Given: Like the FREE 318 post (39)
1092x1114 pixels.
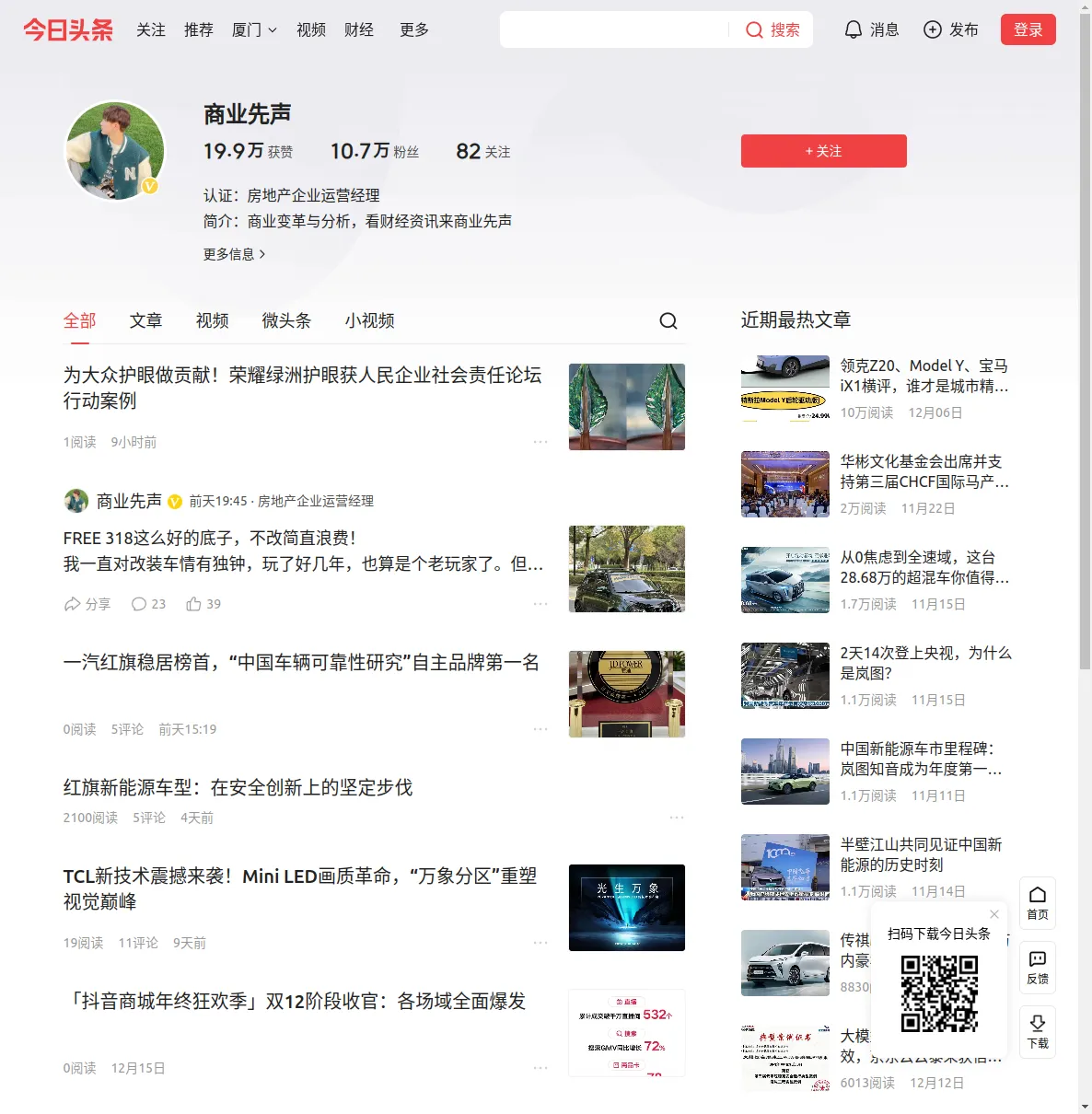Looking at the screenshot, I should coord(203,604).
